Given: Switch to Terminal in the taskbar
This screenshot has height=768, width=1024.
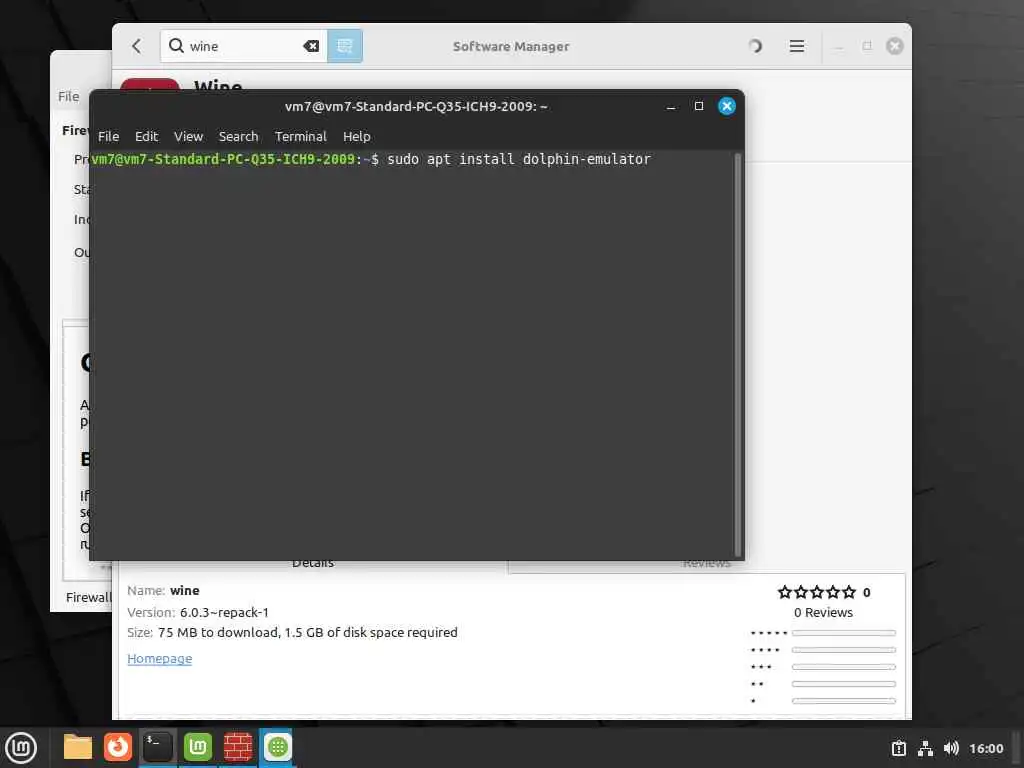Looking at the screenshot, I should click(x=157, y=747).
